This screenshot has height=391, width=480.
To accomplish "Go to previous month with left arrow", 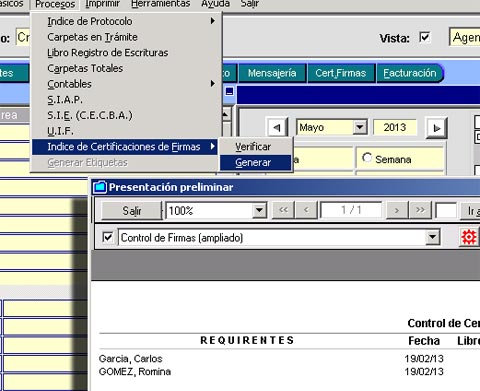I will [277, 128].
